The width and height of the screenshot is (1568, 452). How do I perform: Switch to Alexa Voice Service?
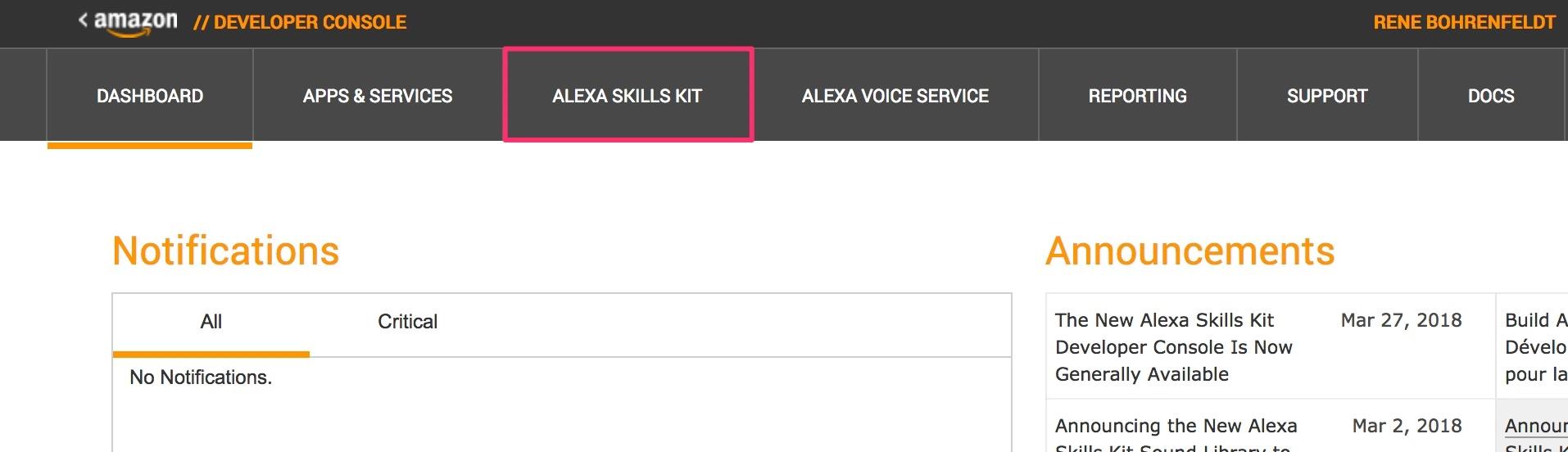coord(895,96)
